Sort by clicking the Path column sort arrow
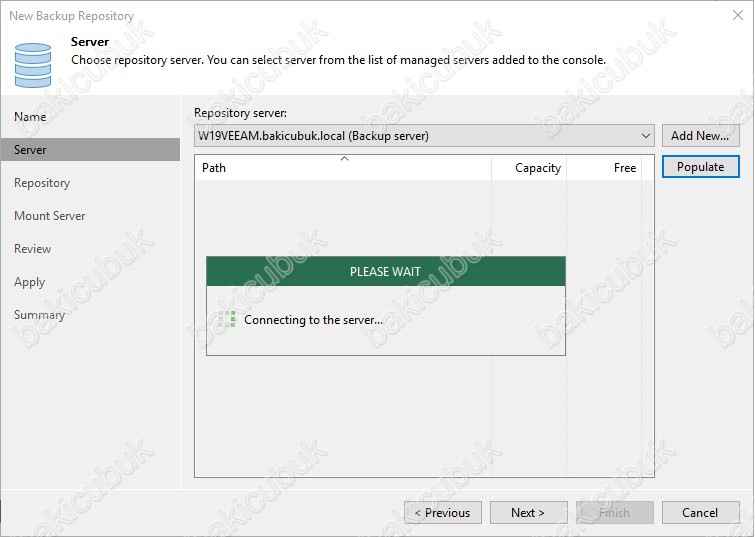 (344, 158)
